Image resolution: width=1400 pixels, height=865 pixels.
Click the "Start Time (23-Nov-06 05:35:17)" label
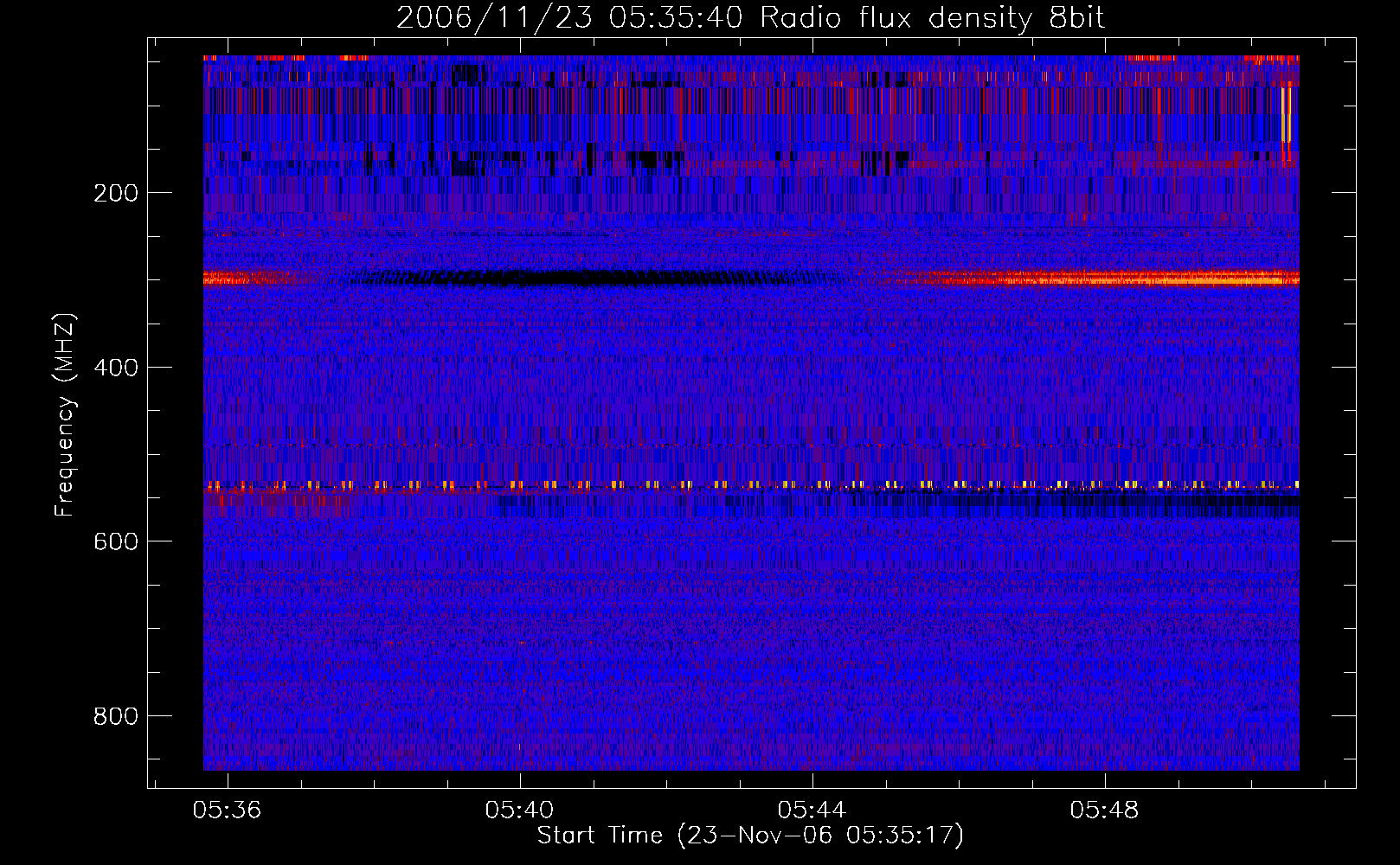pyautogui.click(x=750, y=836)
